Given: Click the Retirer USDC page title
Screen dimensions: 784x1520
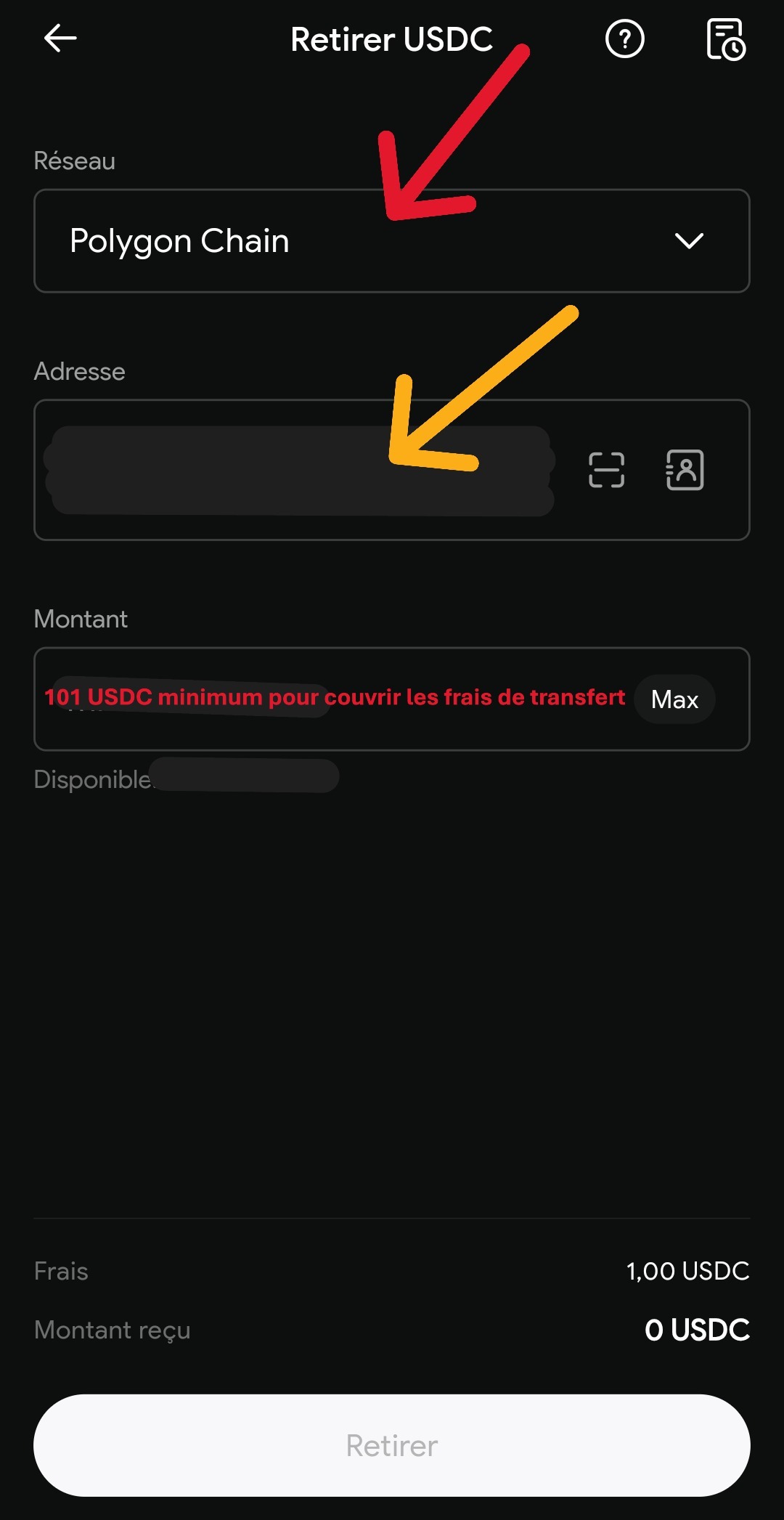Looking at the screenshot, I should (x=391, y=39).
